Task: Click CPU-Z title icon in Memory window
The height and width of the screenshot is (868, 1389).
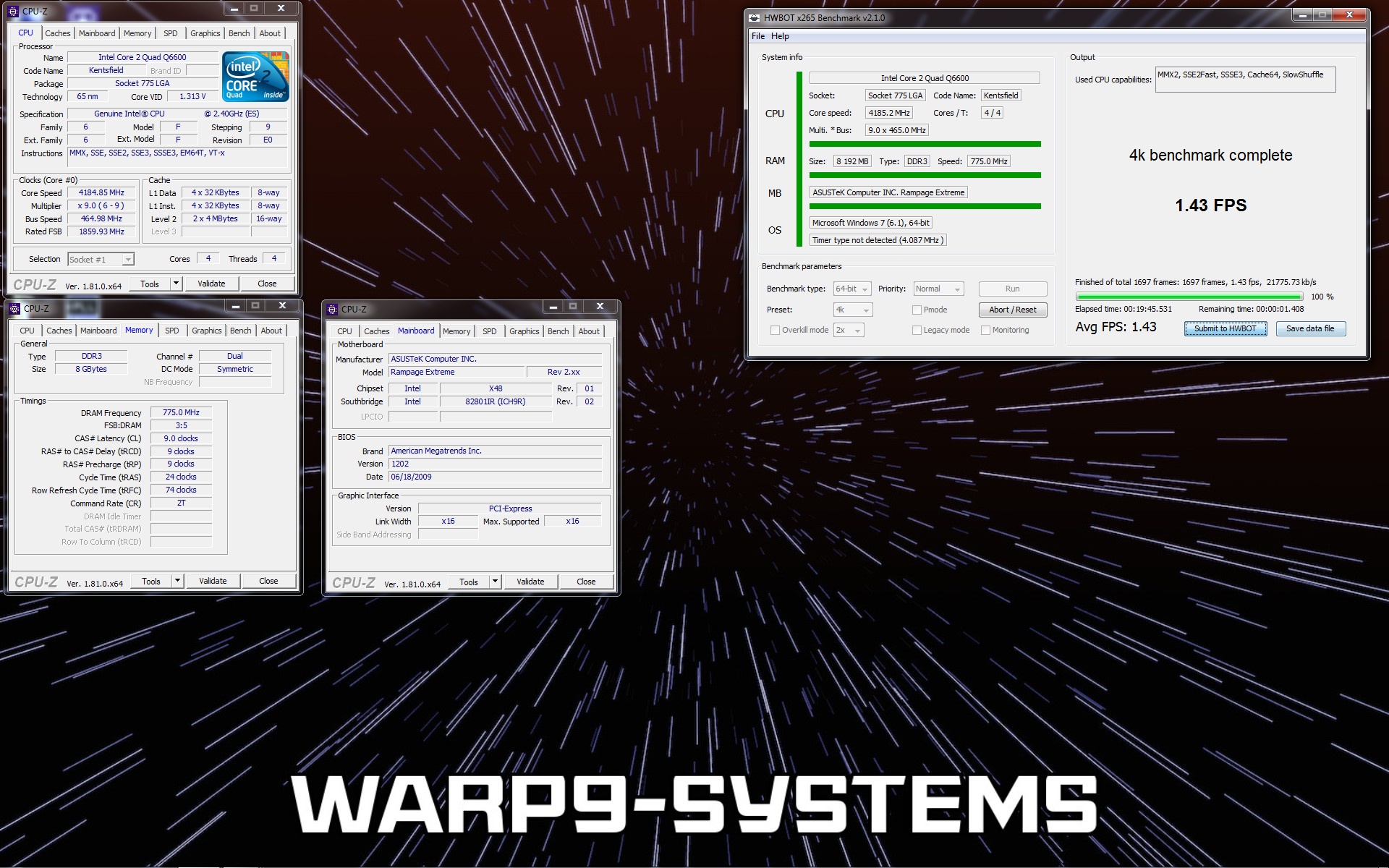Action: pos(14,309)
